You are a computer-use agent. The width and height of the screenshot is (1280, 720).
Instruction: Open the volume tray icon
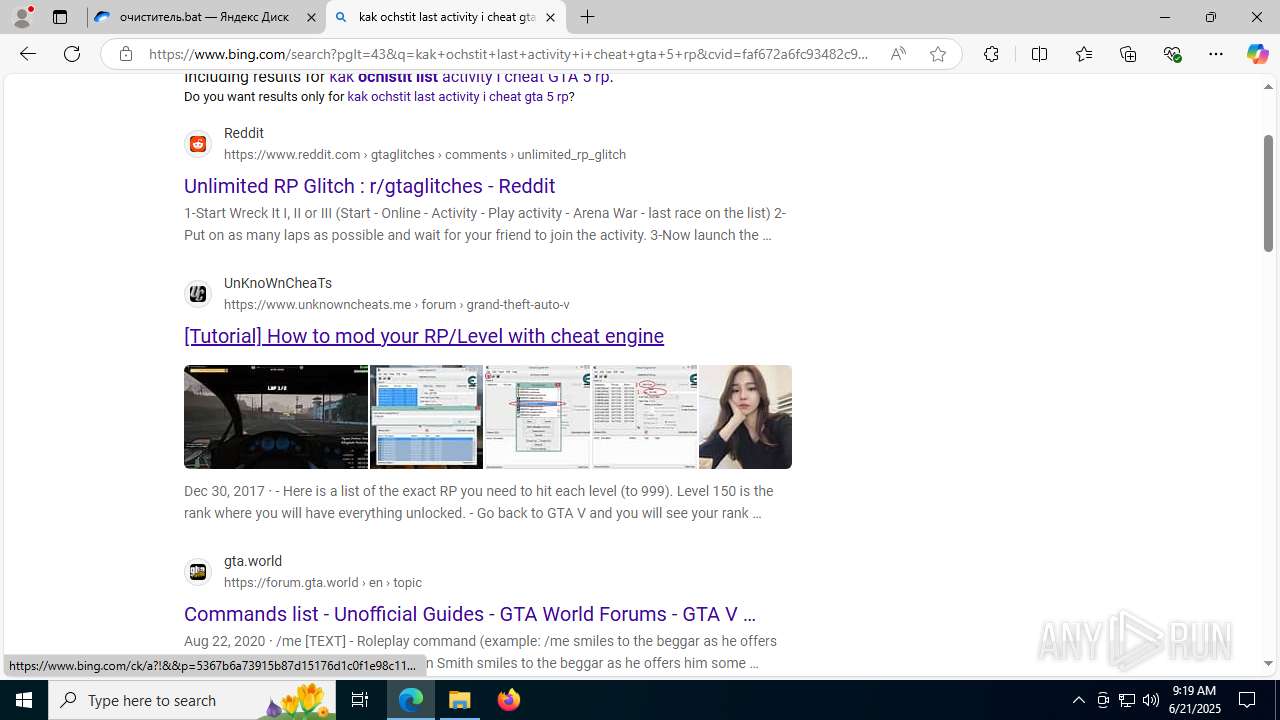pyautogui.click(x=1150, y=700)
